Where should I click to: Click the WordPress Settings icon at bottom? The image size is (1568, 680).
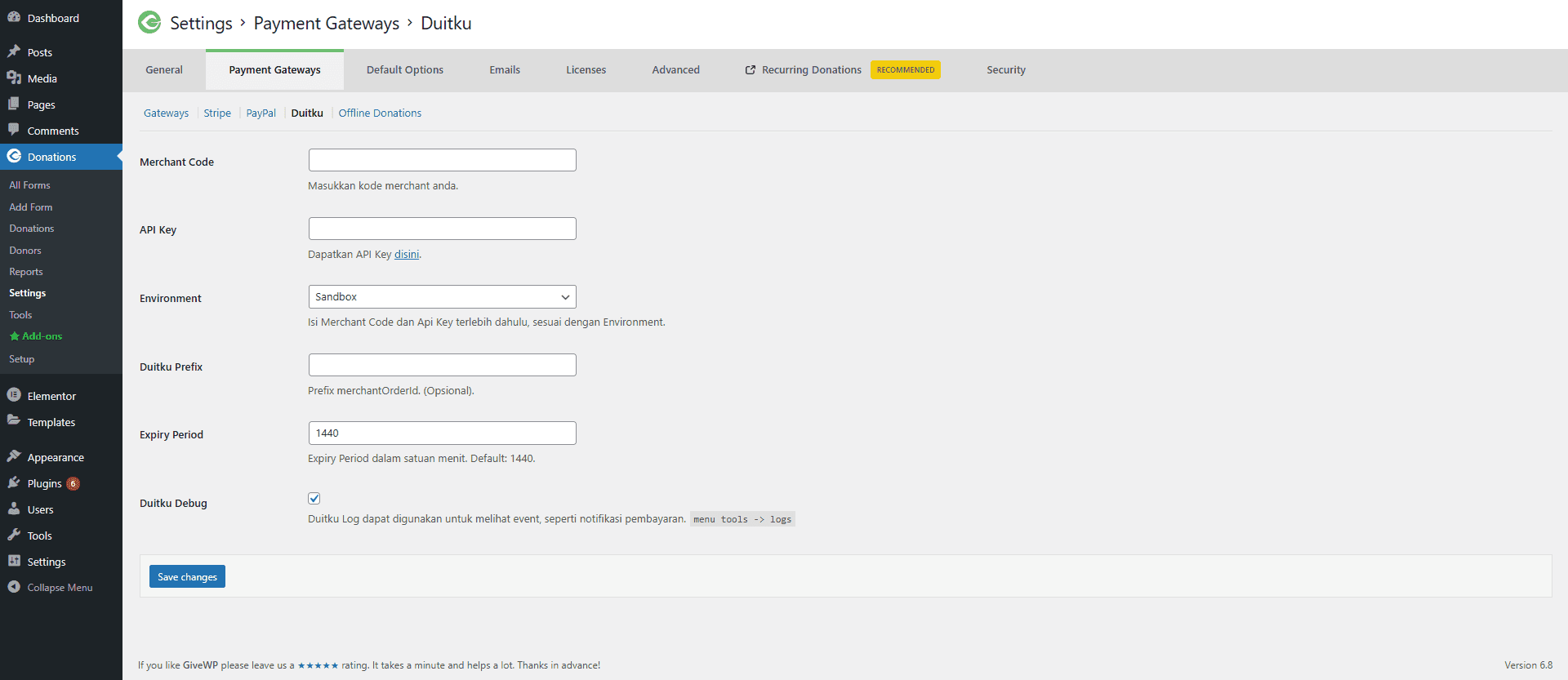click(14, 561)
